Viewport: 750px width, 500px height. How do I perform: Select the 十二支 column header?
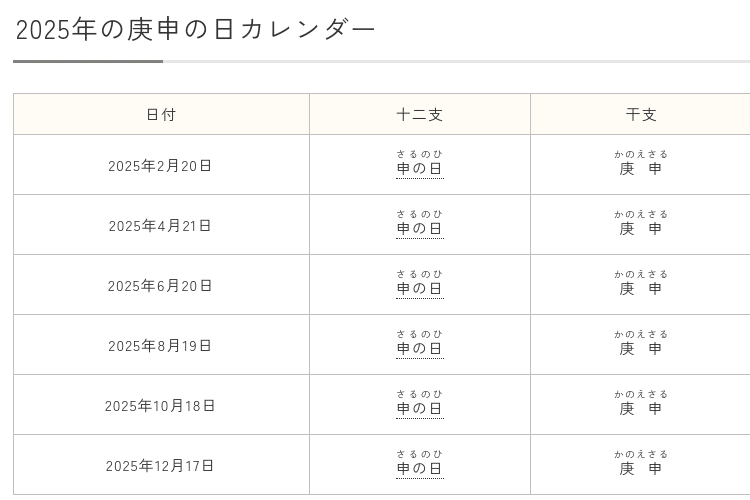419,115
